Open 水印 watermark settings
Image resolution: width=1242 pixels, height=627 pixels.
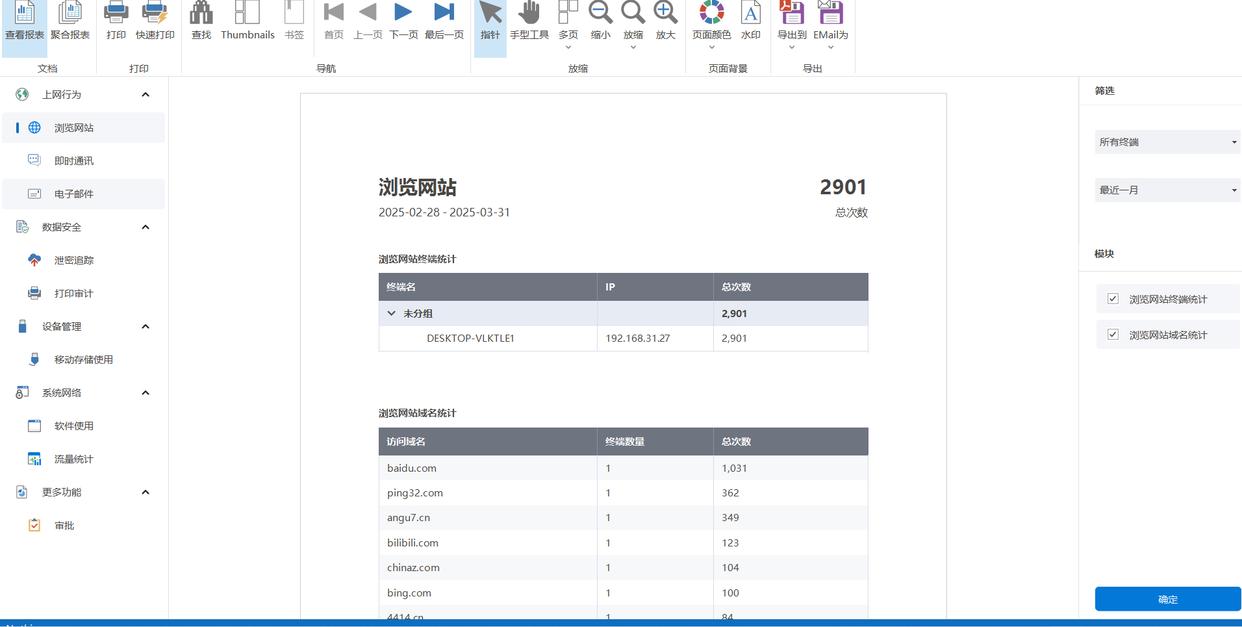pos(750,22)
